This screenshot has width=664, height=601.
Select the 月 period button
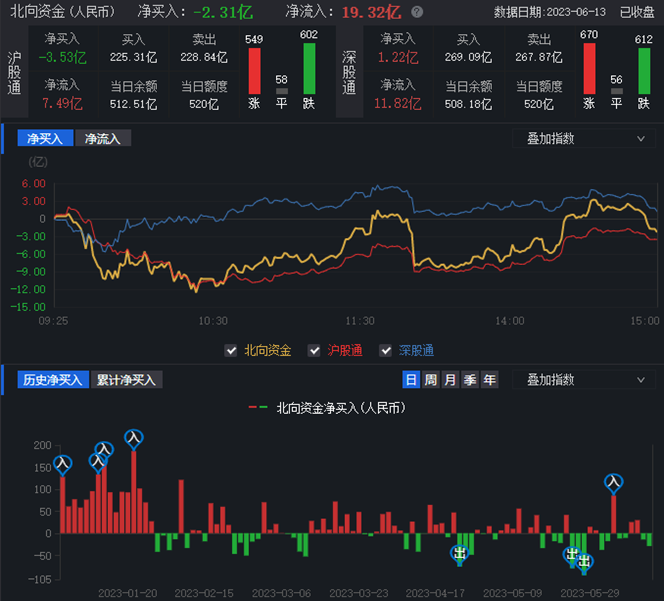450,380
